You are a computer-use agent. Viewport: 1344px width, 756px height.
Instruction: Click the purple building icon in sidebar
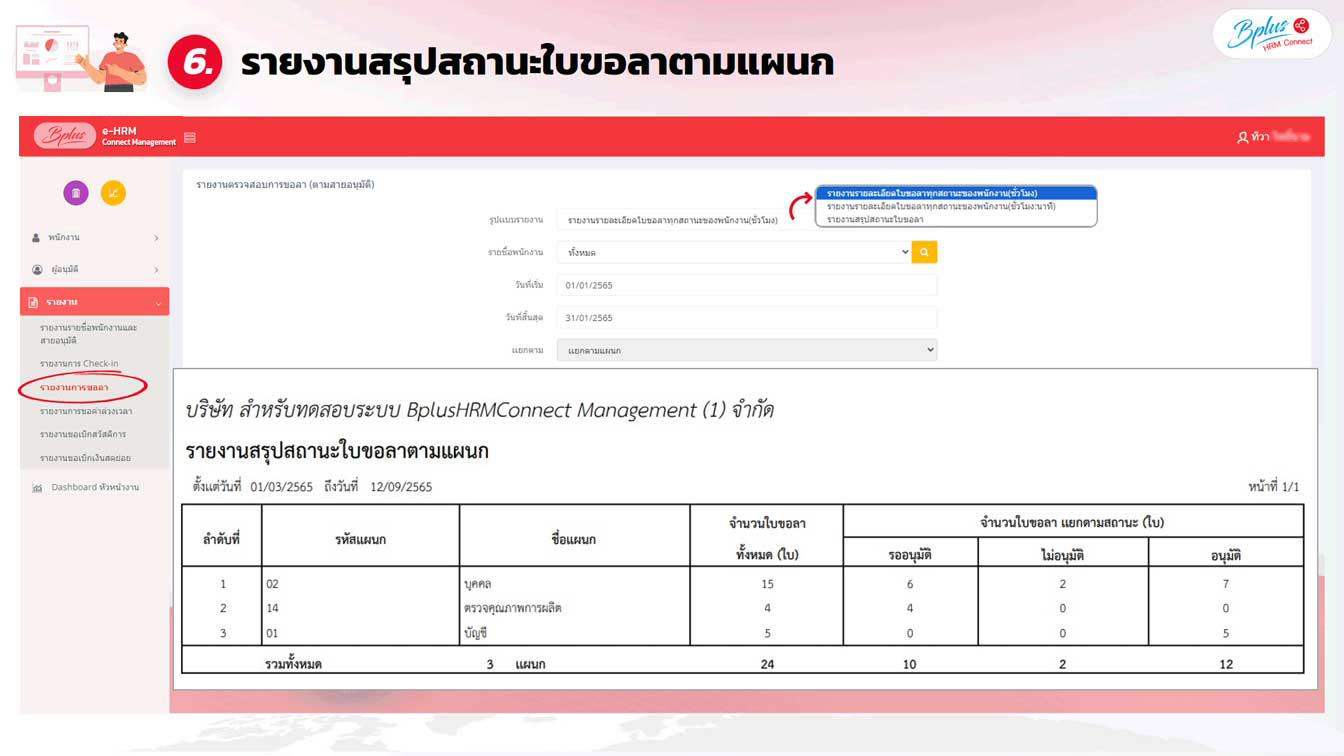coord(75,193)
